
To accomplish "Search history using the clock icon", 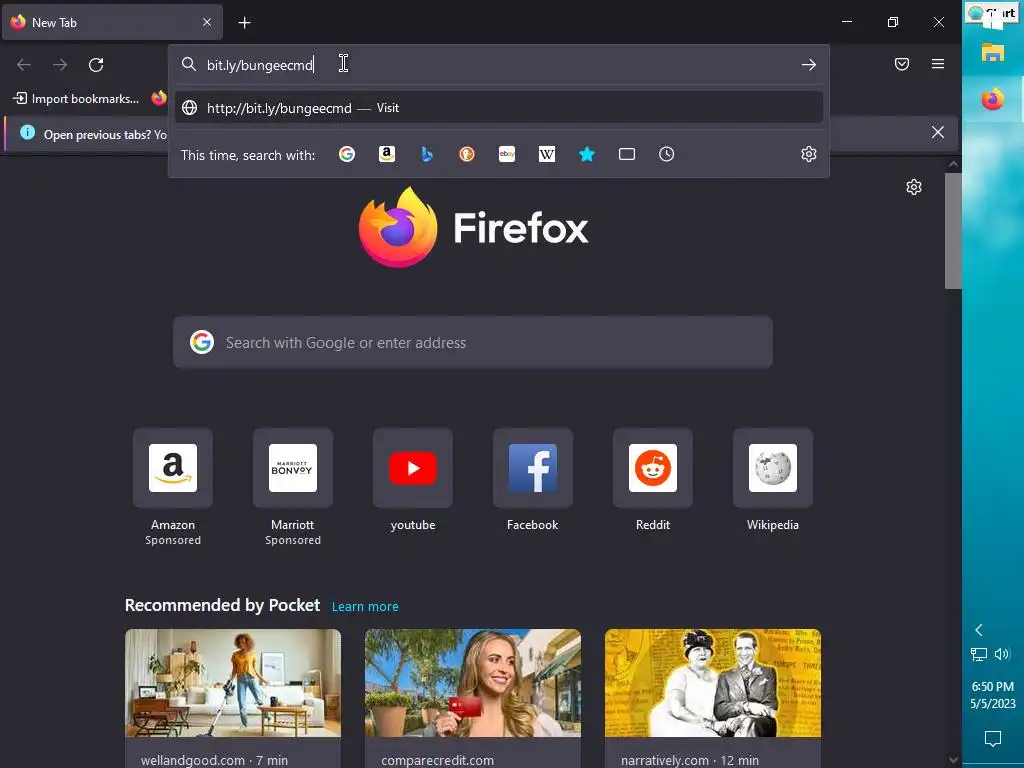I will (x=666, y=154).
